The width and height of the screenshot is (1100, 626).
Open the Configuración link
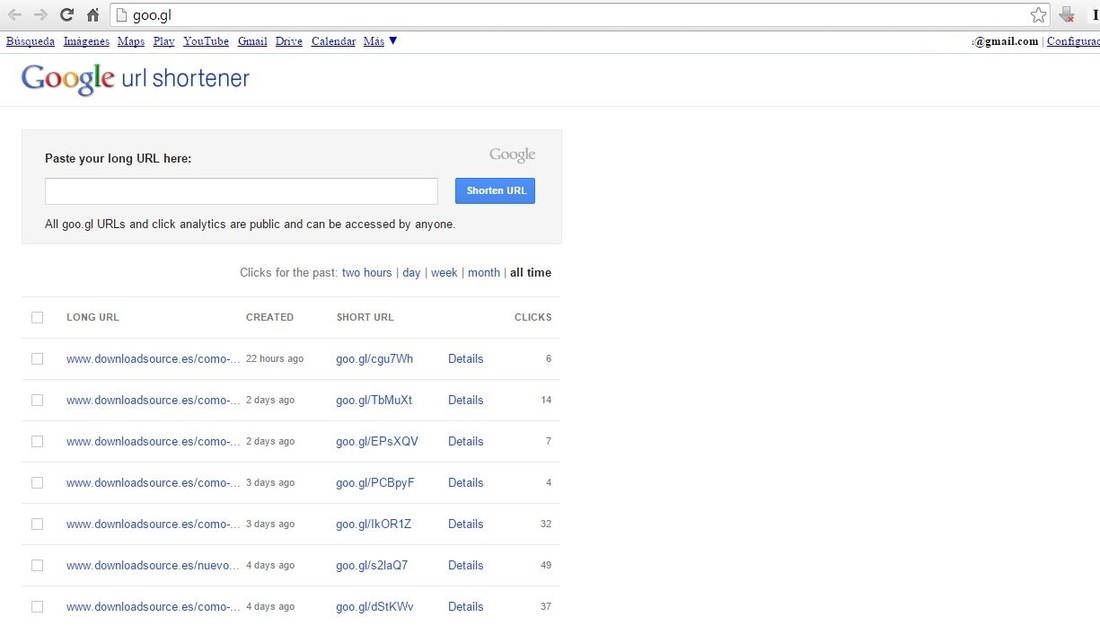pos(1073,41)
